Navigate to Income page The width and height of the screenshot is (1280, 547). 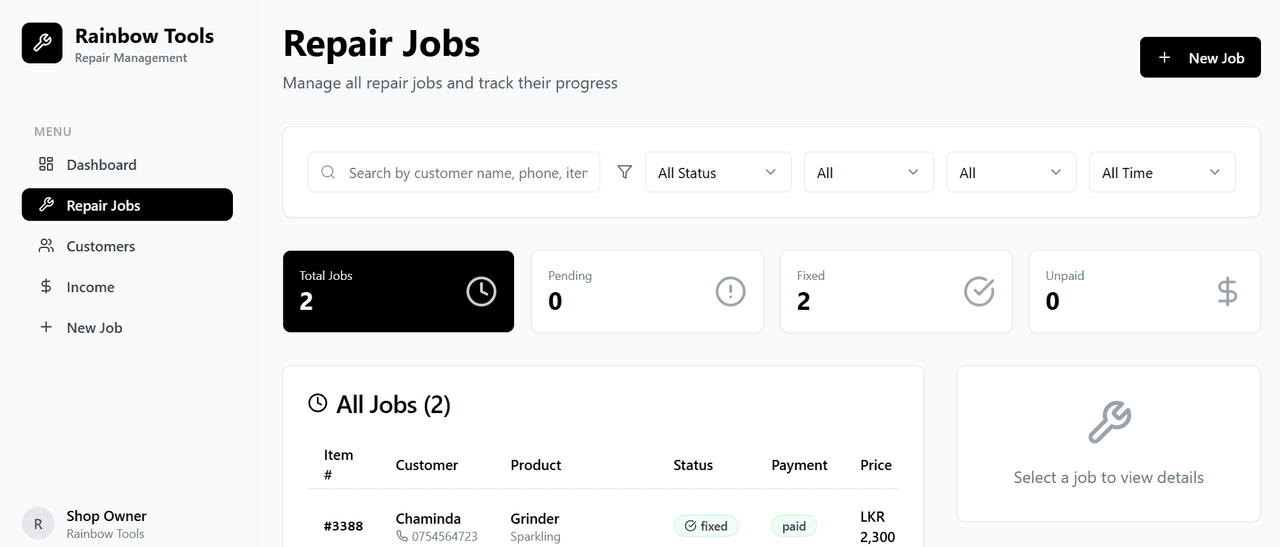90,287
